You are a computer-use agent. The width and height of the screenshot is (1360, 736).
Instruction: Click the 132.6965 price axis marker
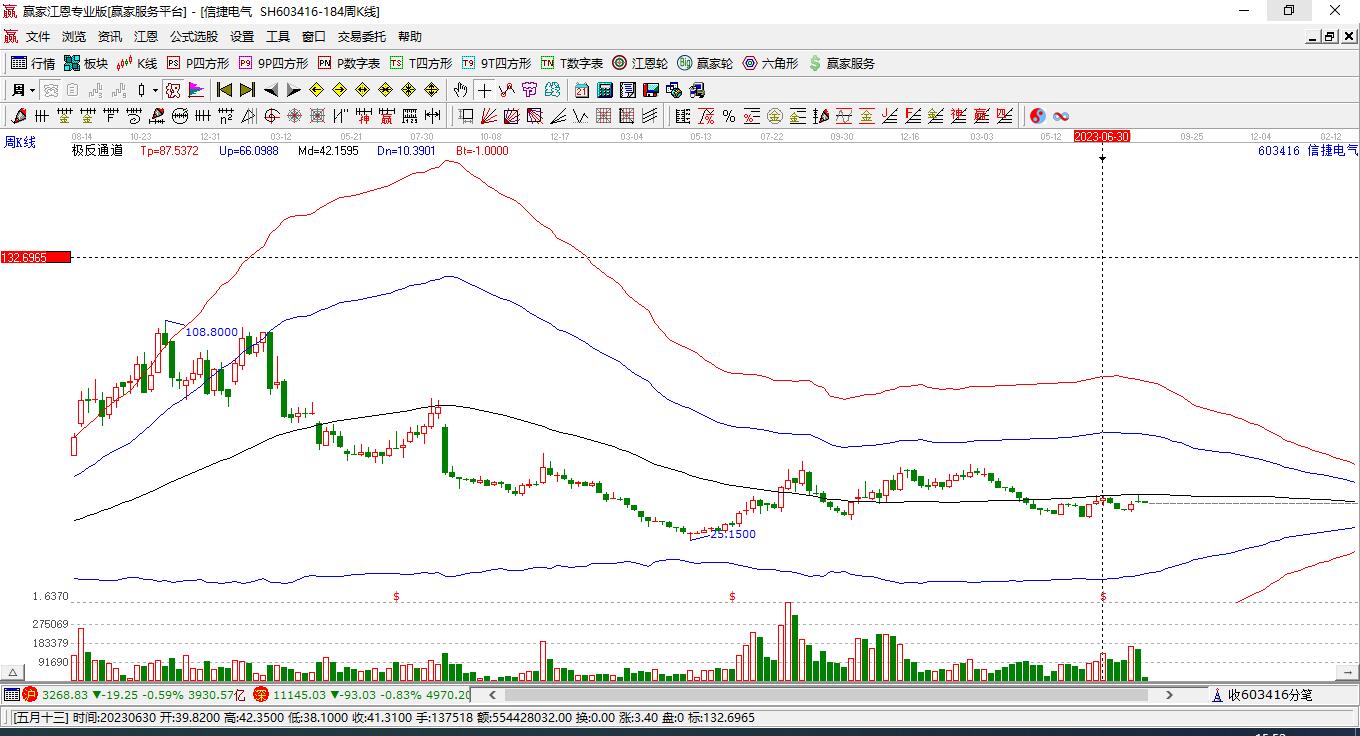click(36, 258)
